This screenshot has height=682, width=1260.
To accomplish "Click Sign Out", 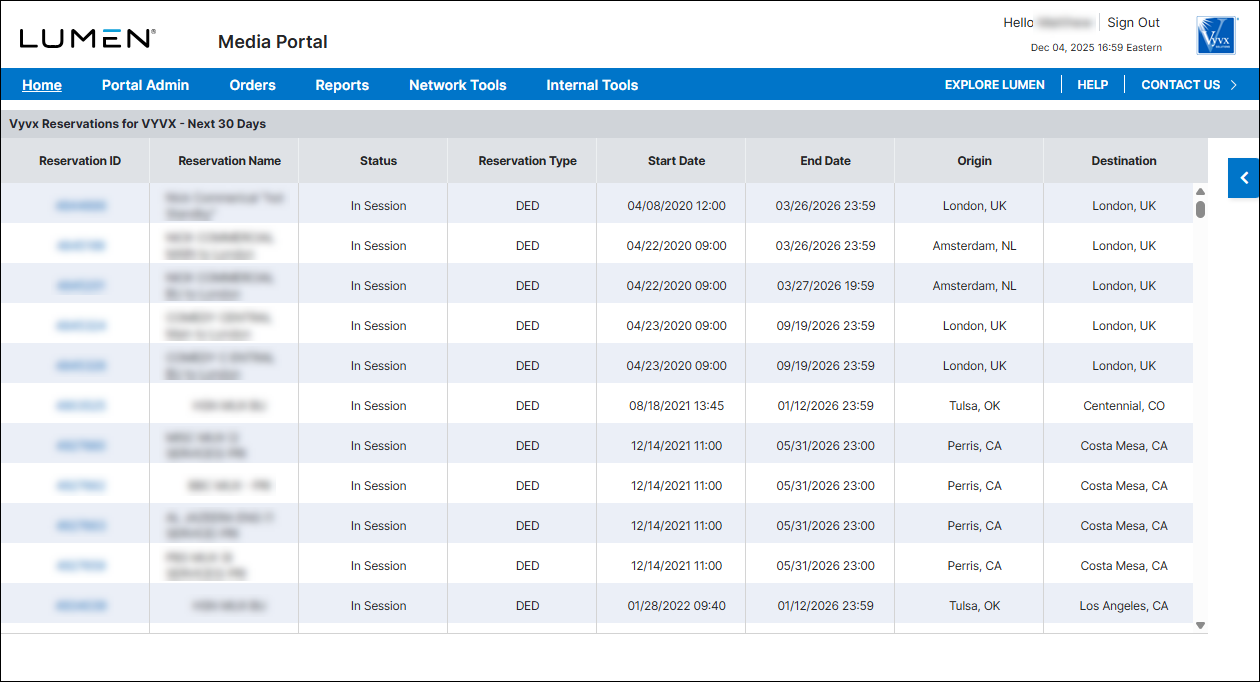I will click(x=1133, y=22).
